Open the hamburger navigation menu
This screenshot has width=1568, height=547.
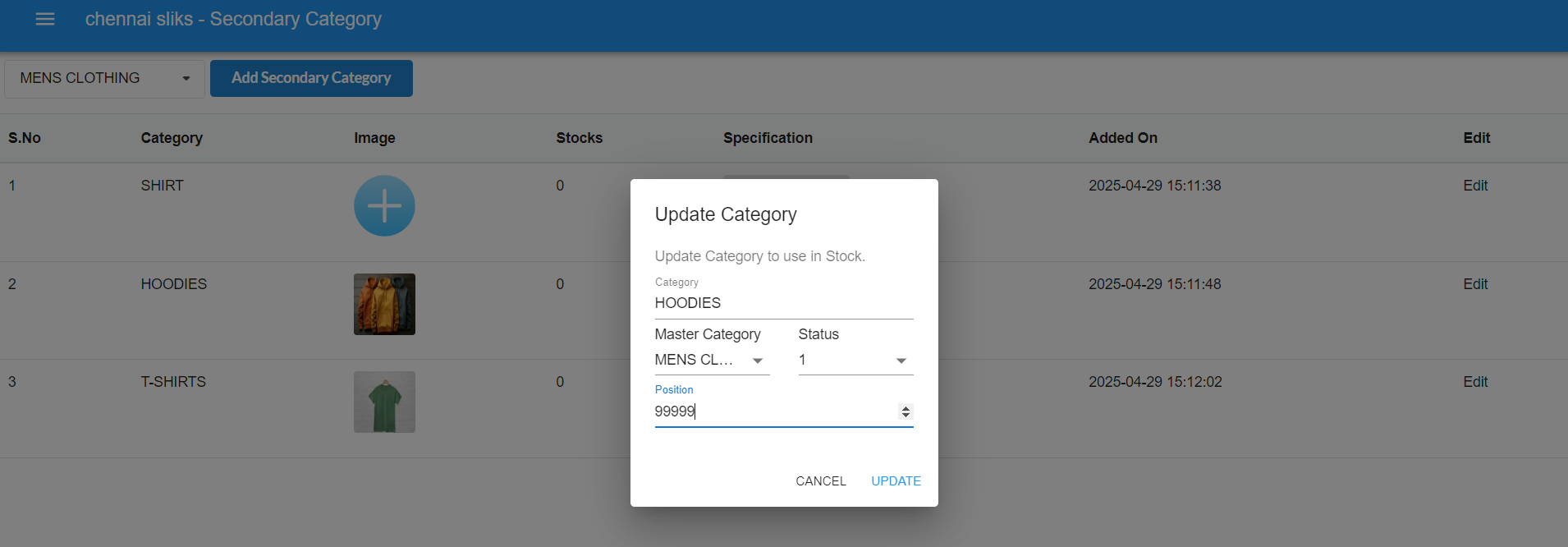[45, 19]
